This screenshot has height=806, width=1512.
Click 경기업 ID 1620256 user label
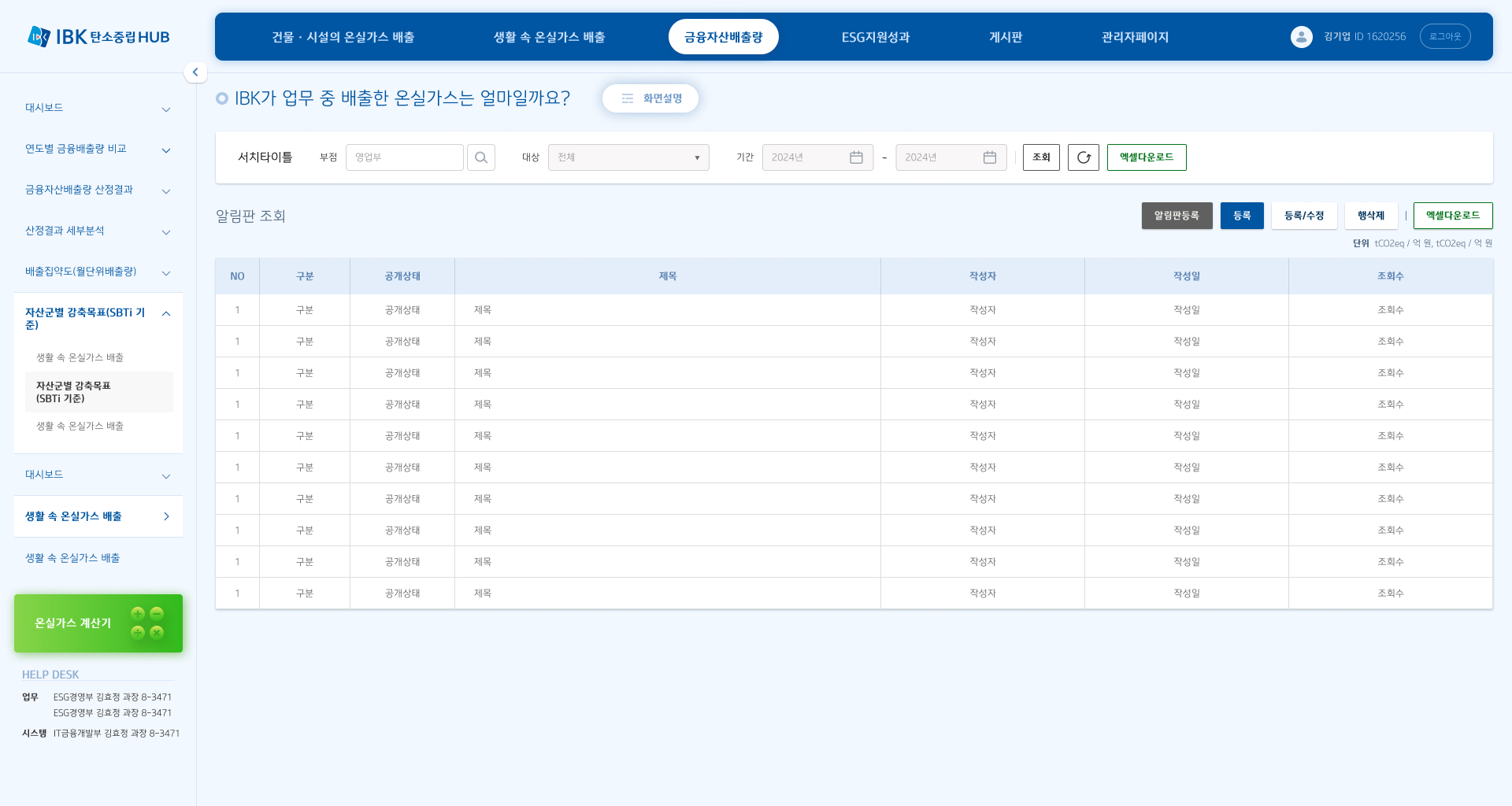(1365, 37)
